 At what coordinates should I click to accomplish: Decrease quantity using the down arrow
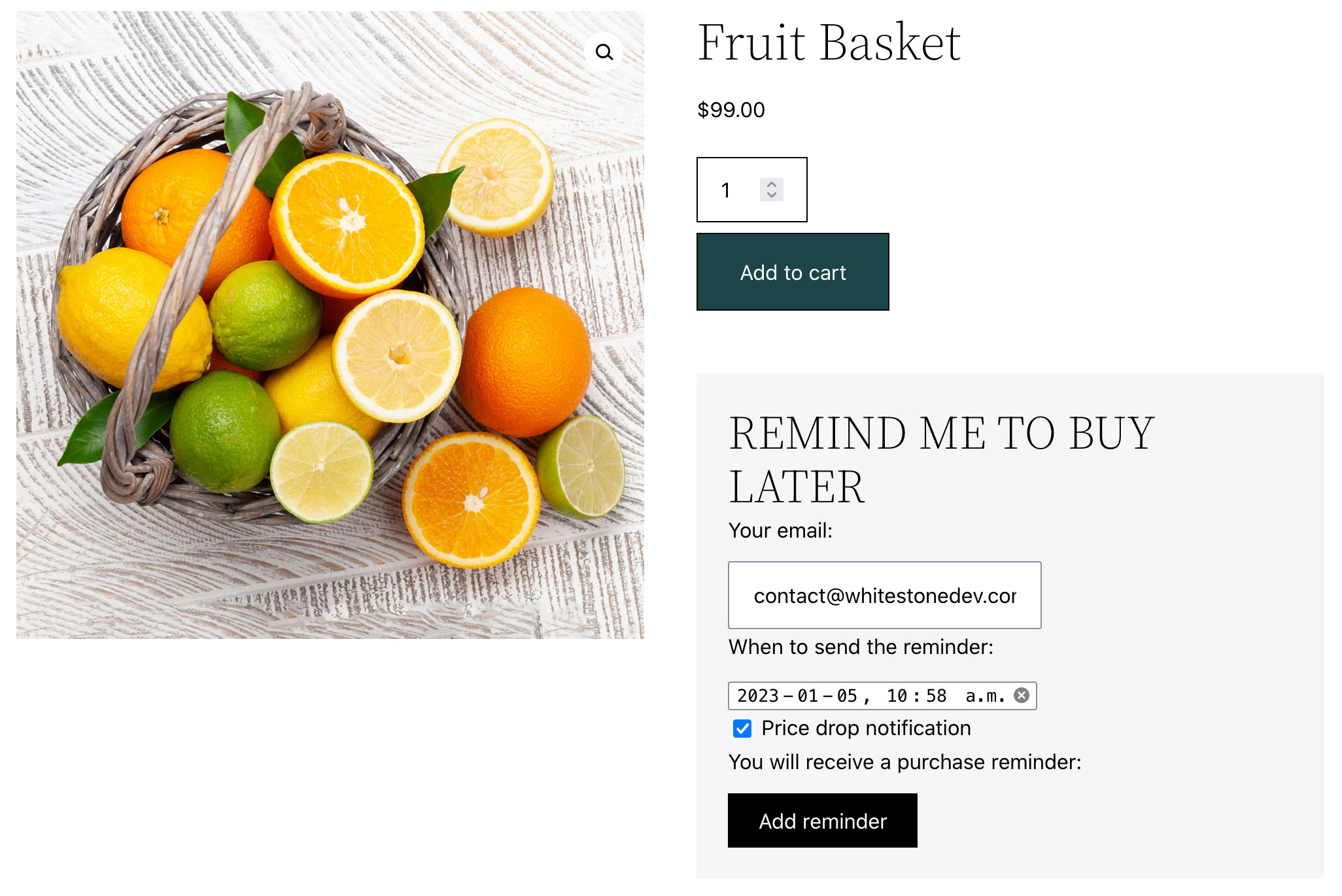(x=772, y=195)
